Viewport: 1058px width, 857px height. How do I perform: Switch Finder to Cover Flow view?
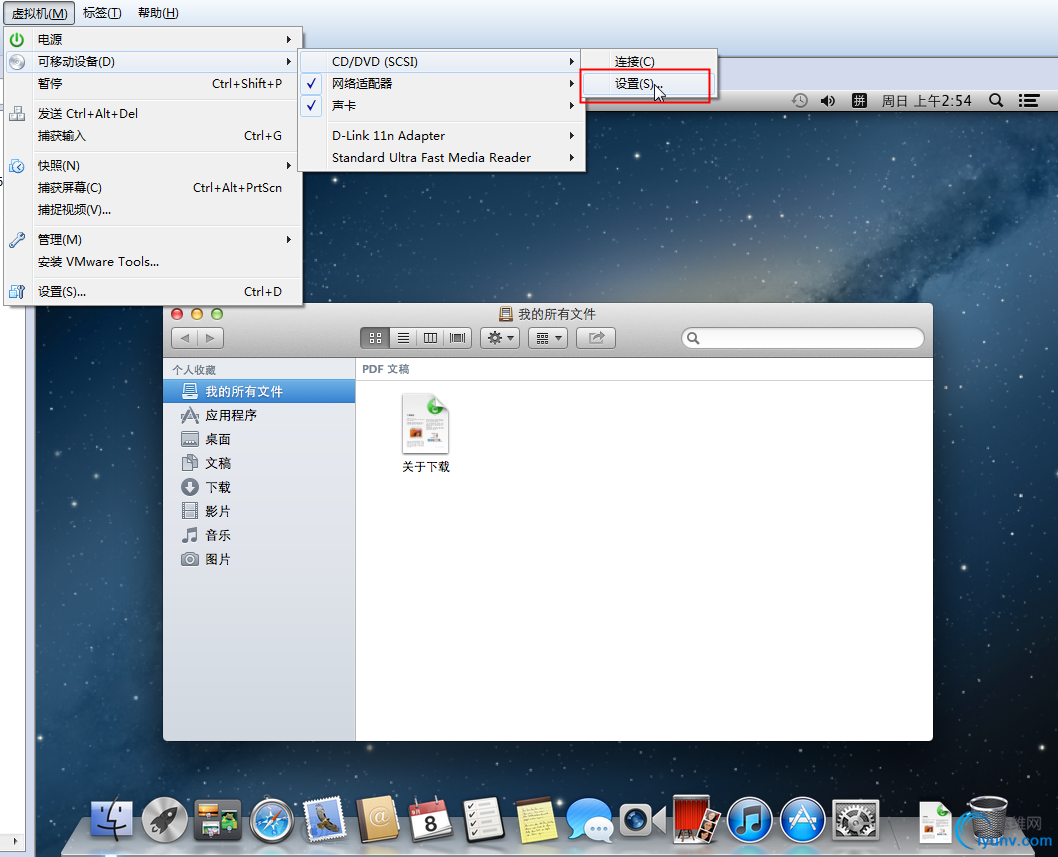(457, 338)
